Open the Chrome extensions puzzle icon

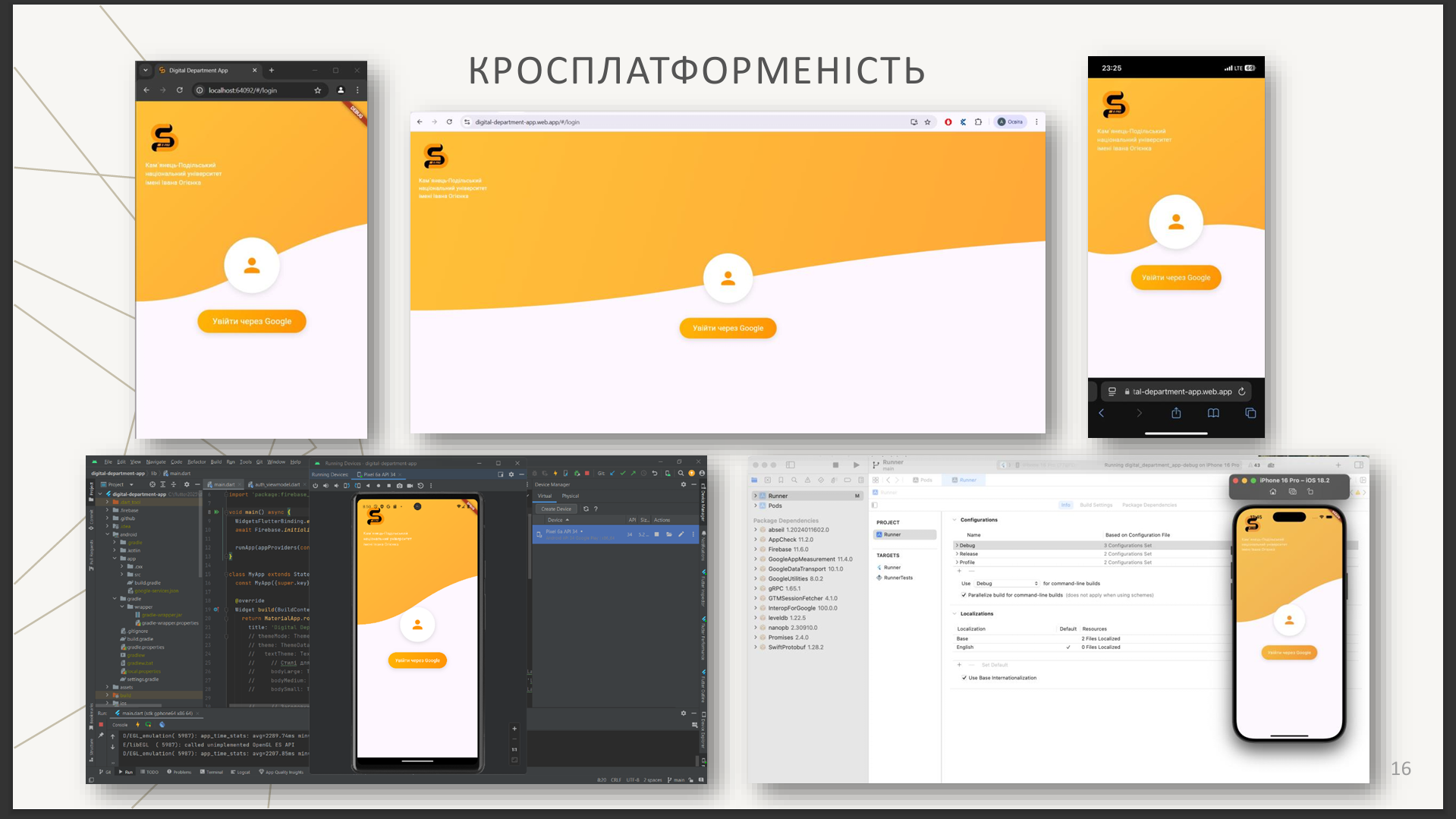[x=978, y=121]
